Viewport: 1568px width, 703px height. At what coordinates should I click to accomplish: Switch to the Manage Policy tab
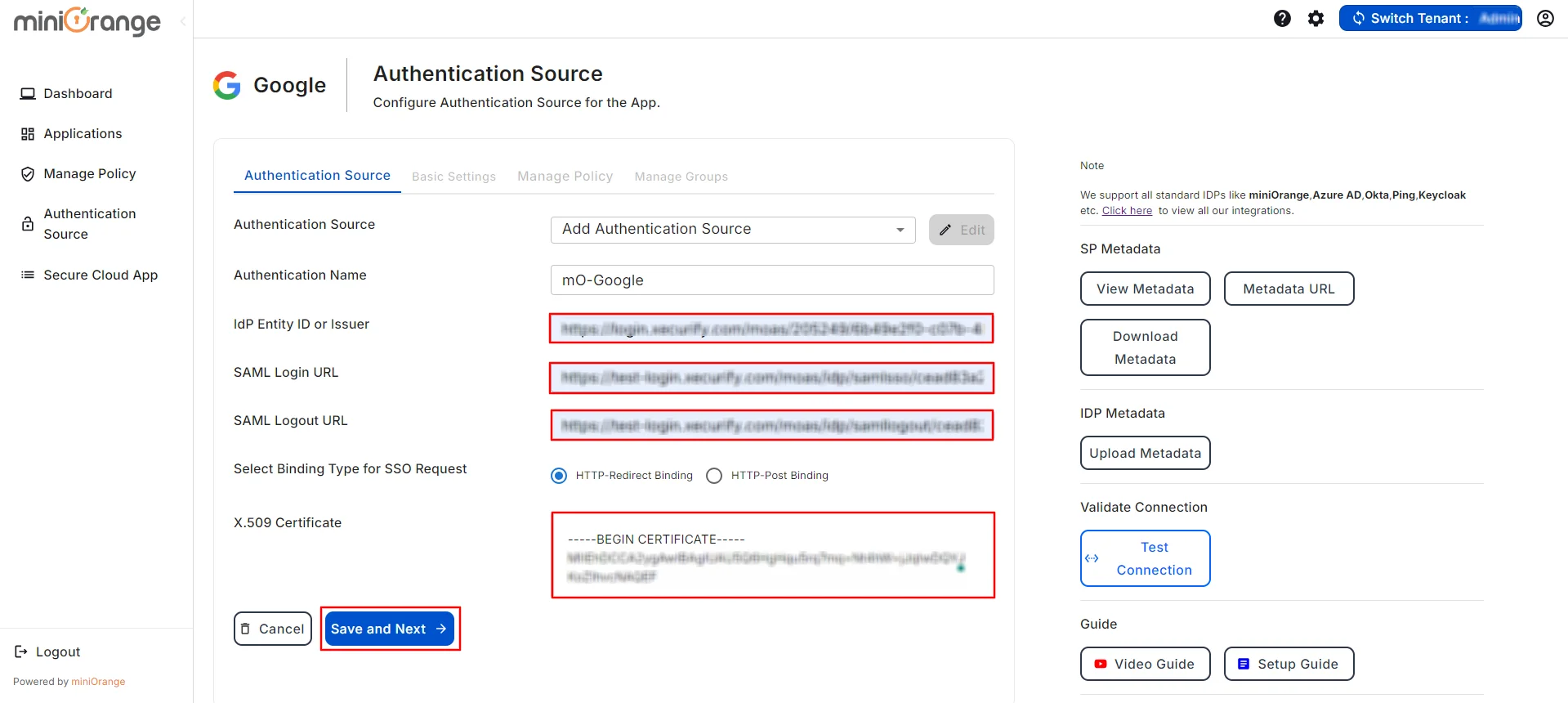coord(565,177)
